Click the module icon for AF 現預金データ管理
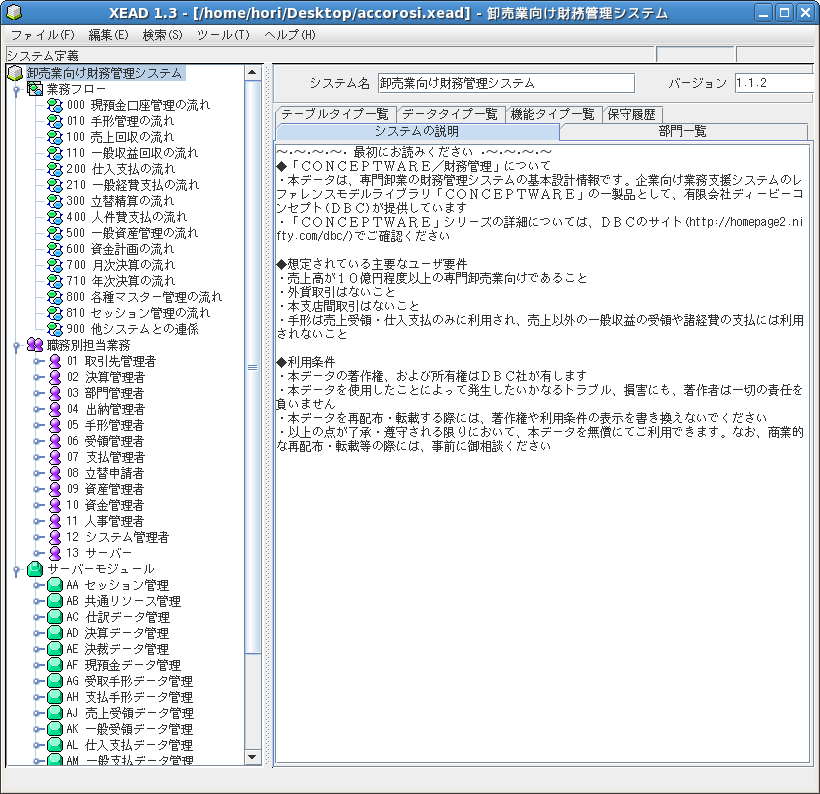Screen dimensions: 820x794 (x=55, y=665)
